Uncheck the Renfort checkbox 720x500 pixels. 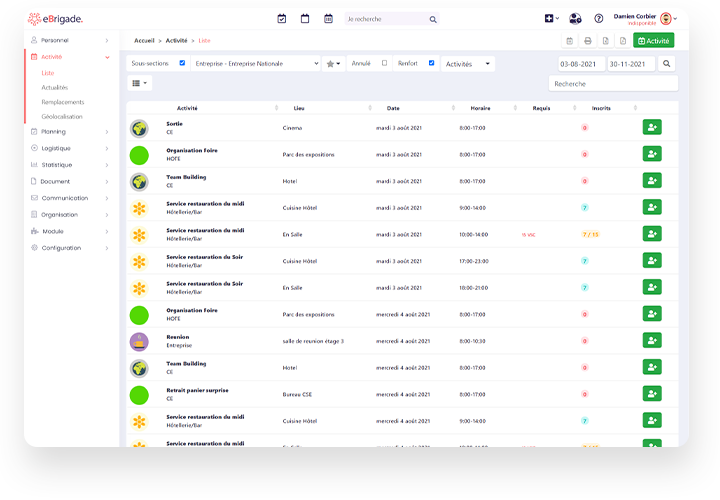click(431, 63)
